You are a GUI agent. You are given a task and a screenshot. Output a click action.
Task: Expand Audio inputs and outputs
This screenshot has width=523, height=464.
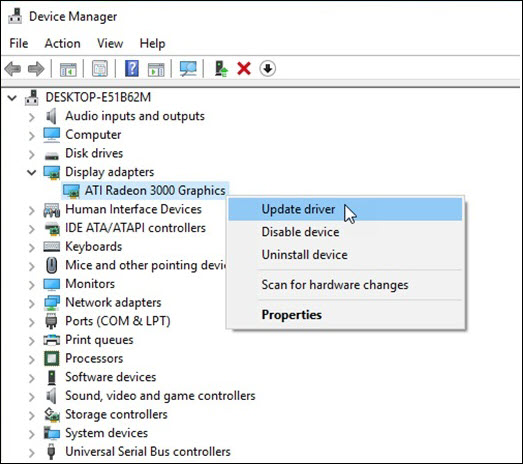pyautogui.click(x=32, y=117)
